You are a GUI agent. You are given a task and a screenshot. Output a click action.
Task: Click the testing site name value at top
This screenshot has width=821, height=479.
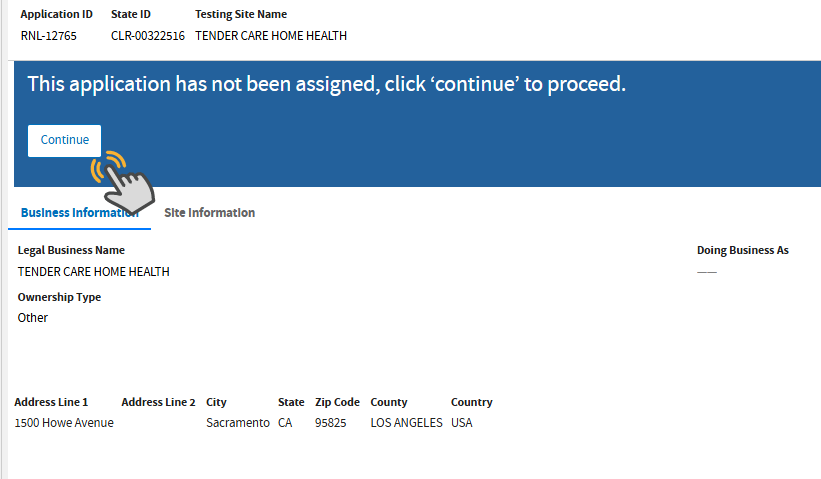(271, 36)
